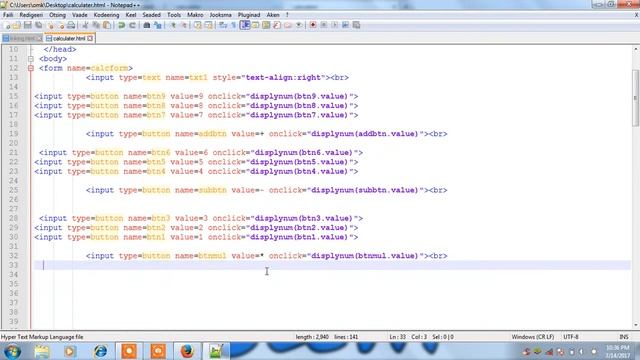Click the vertical scrollbar down arrow
This screenshot has width=640, height=360.
point(636,325)
